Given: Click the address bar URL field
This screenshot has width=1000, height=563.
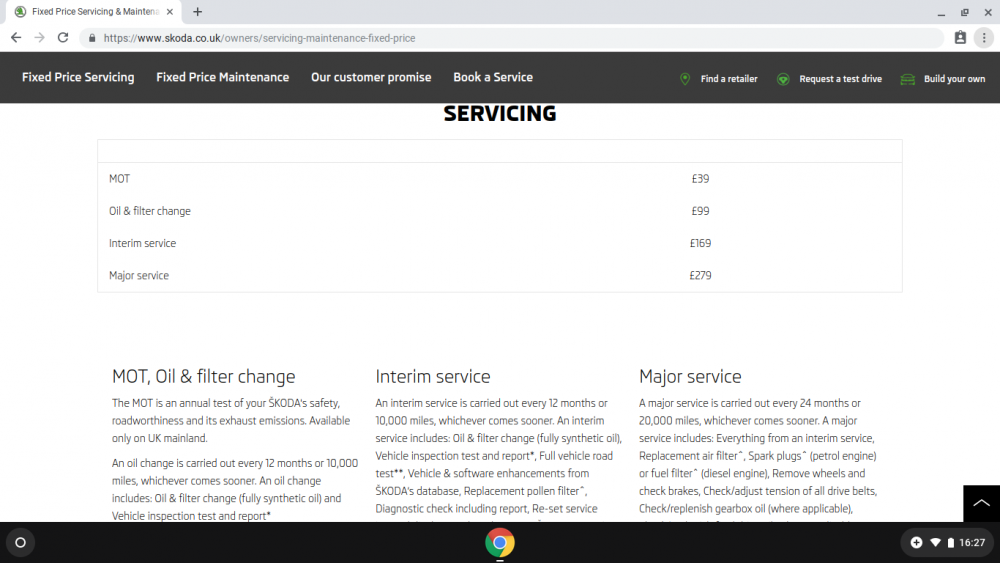Looking at the screenshot, I should [510, 38].
